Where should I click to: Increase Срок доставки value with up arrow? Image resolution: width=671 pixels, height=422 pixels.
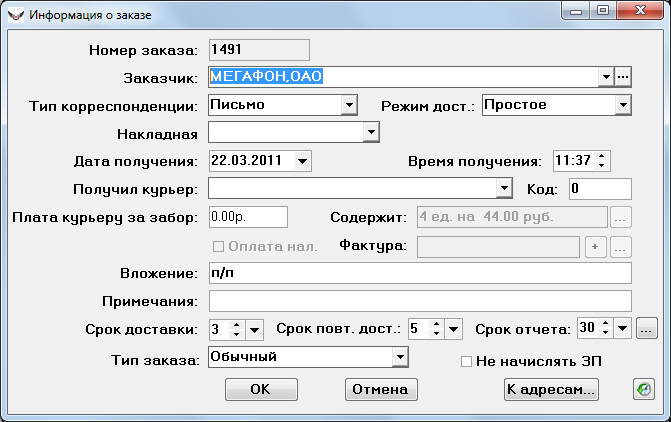(x=237, y=325)
